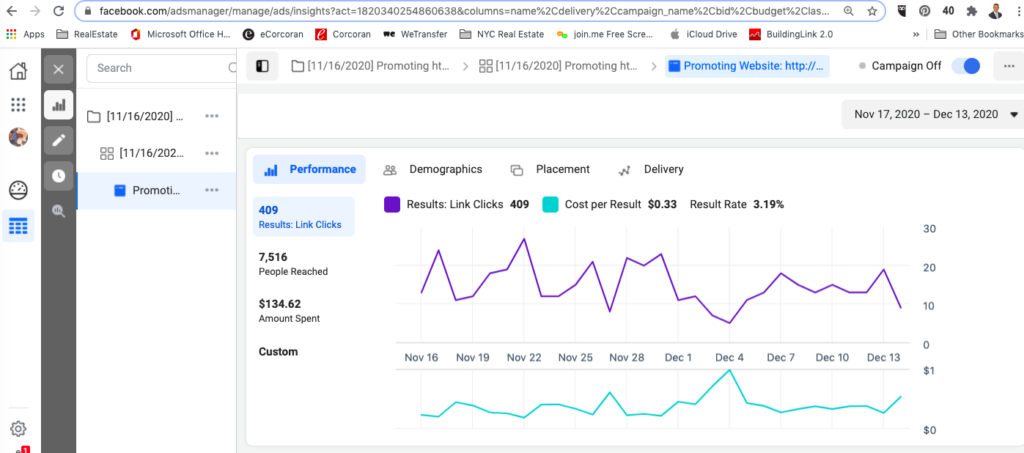Click the facebook.com address bar URL

point(466,11)
